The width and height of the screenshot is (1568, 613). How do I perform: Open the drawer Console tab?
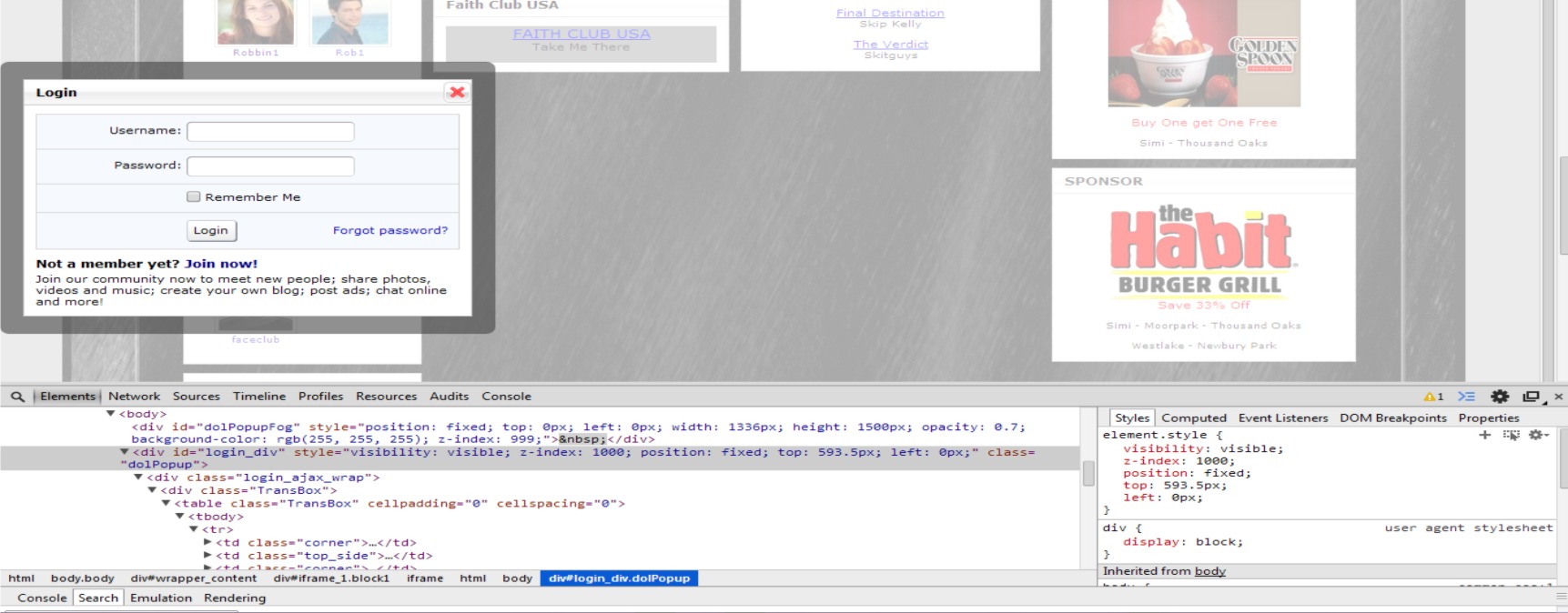pos(42,598)
